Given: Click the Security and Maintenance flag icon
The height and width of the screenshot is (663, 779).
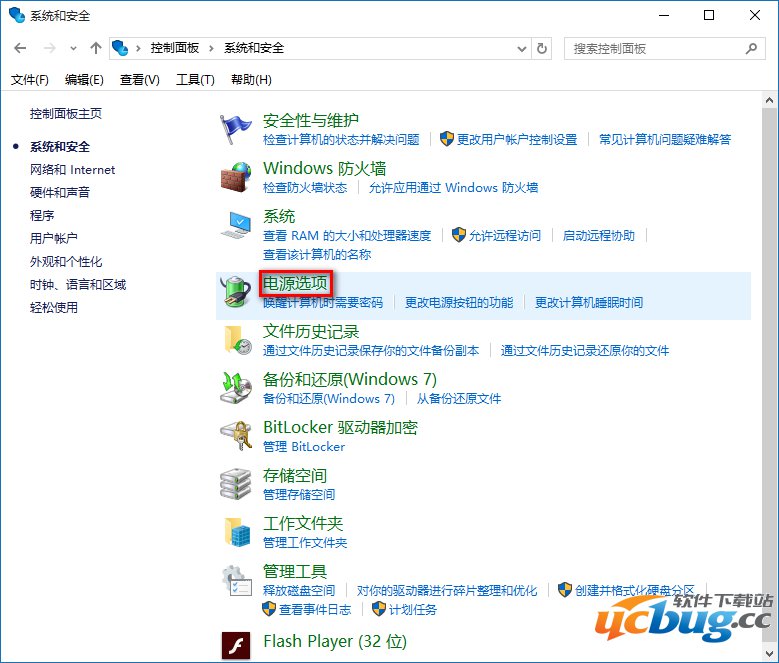Looking at the screenshot, I should 236,129.
